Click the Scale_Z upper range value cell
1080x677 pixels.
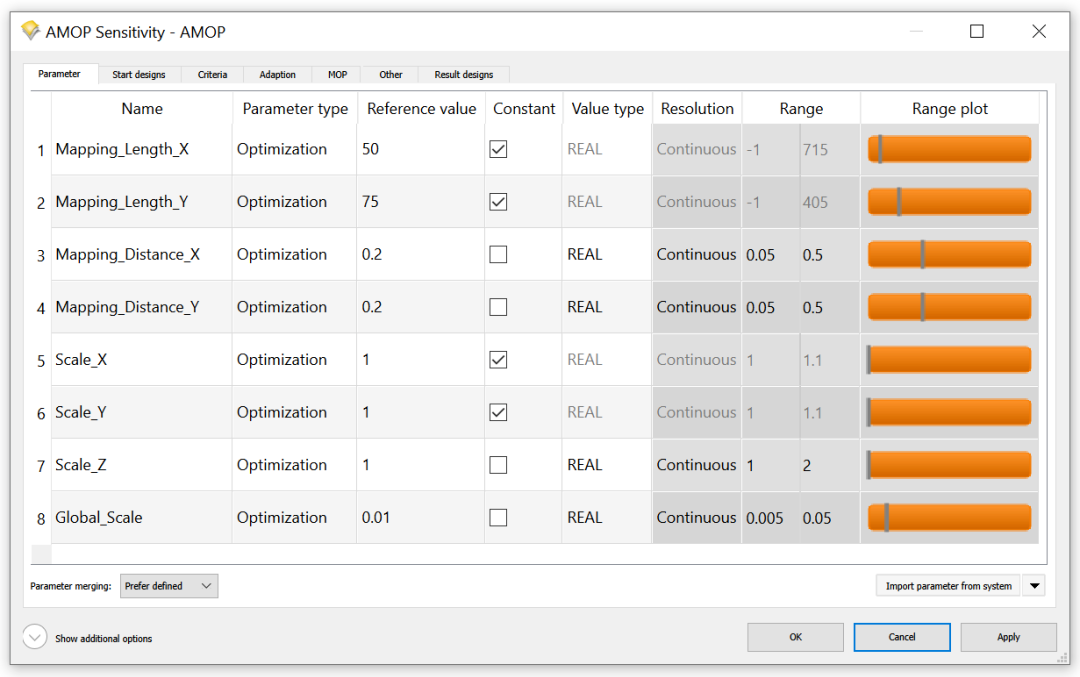[x=829, y=465]
